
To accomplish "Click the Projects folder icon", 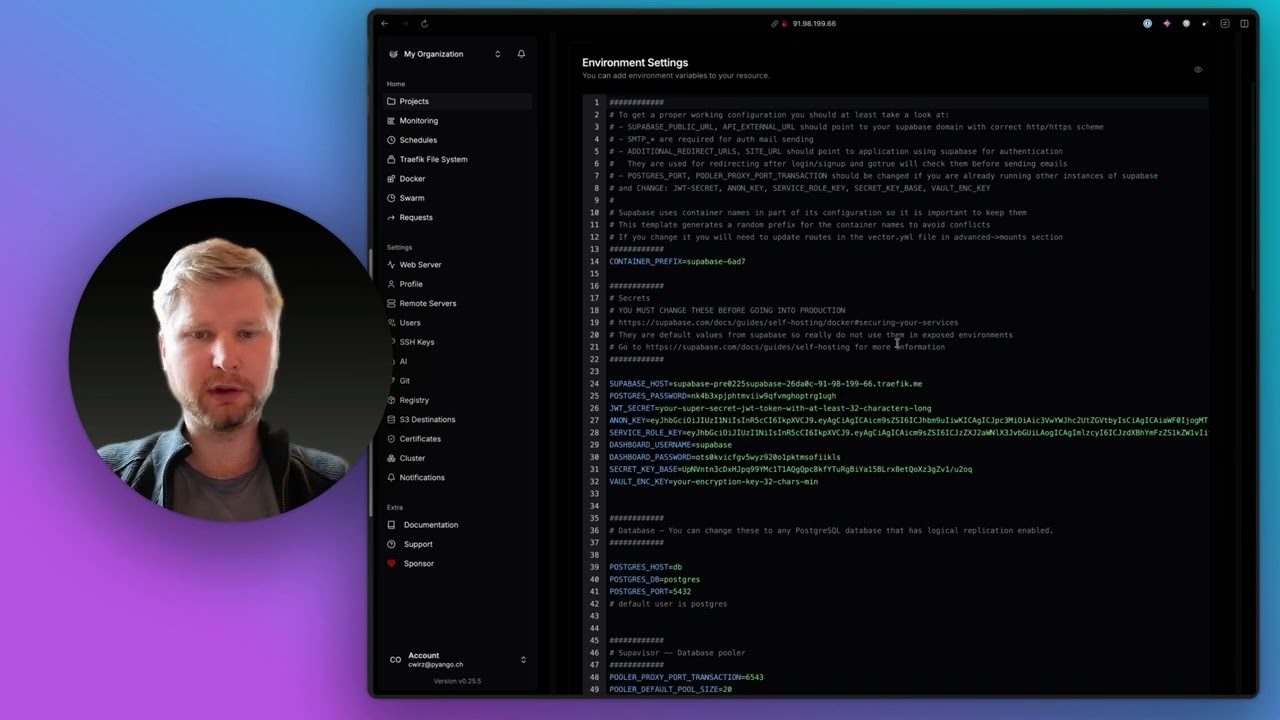I will [x=392, y=101].
